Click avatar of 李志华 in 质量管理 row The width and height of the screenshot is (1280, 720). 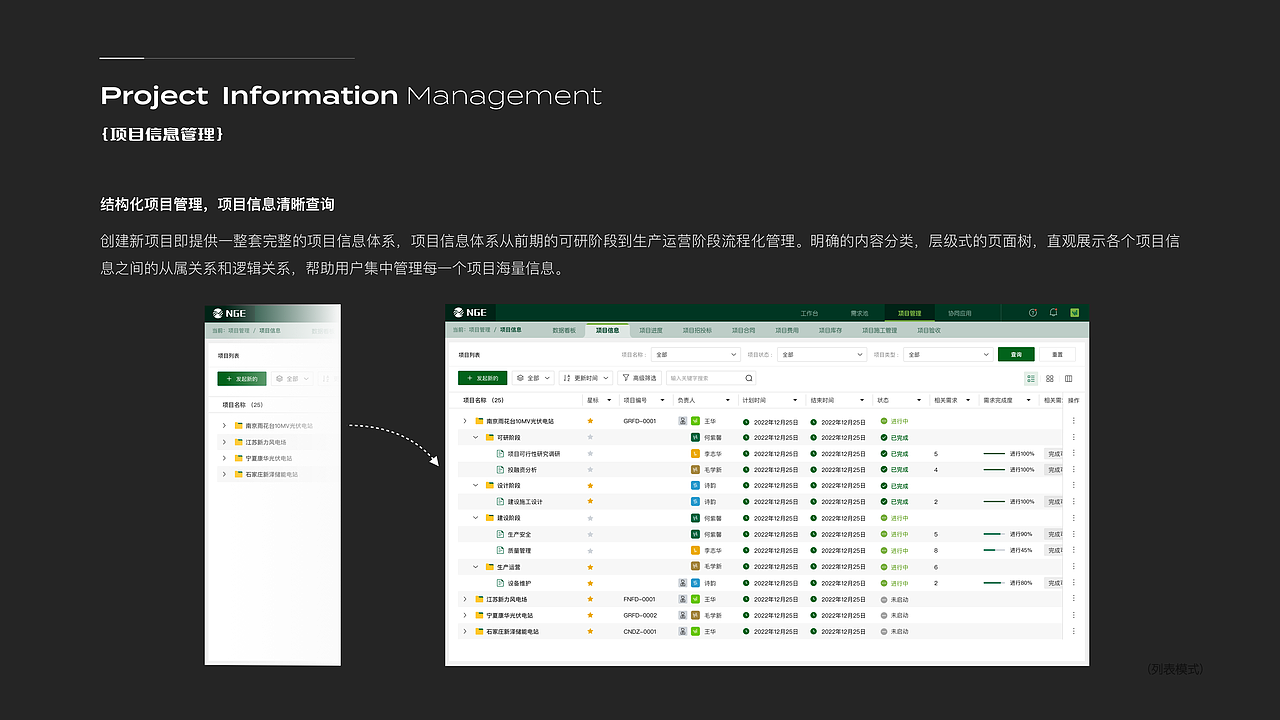pyautogui.click(x=695, y=550)
